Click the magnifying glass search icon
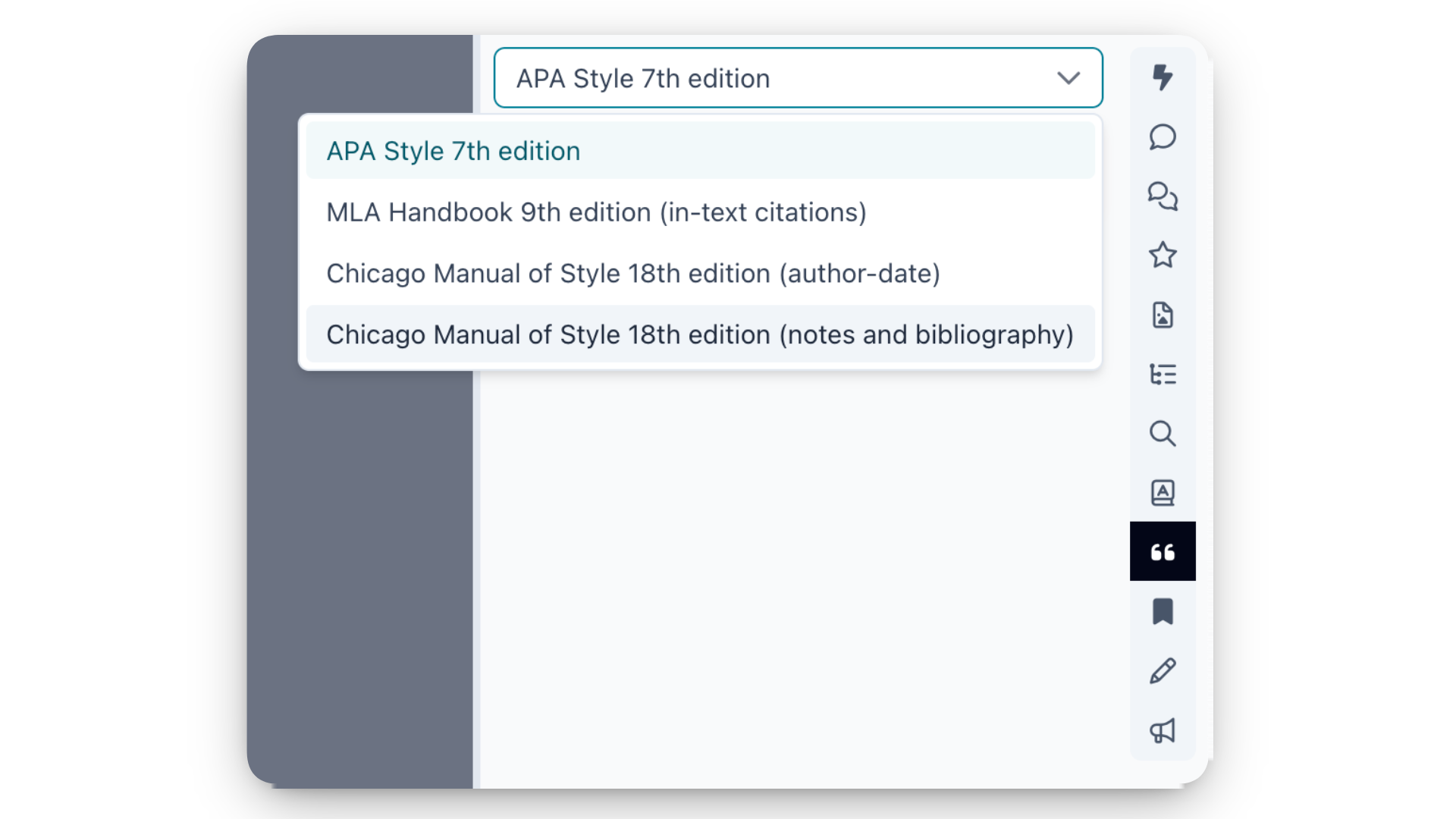Image resolution: width=1456 pixels, height=819 pixels. (1163, 433)
